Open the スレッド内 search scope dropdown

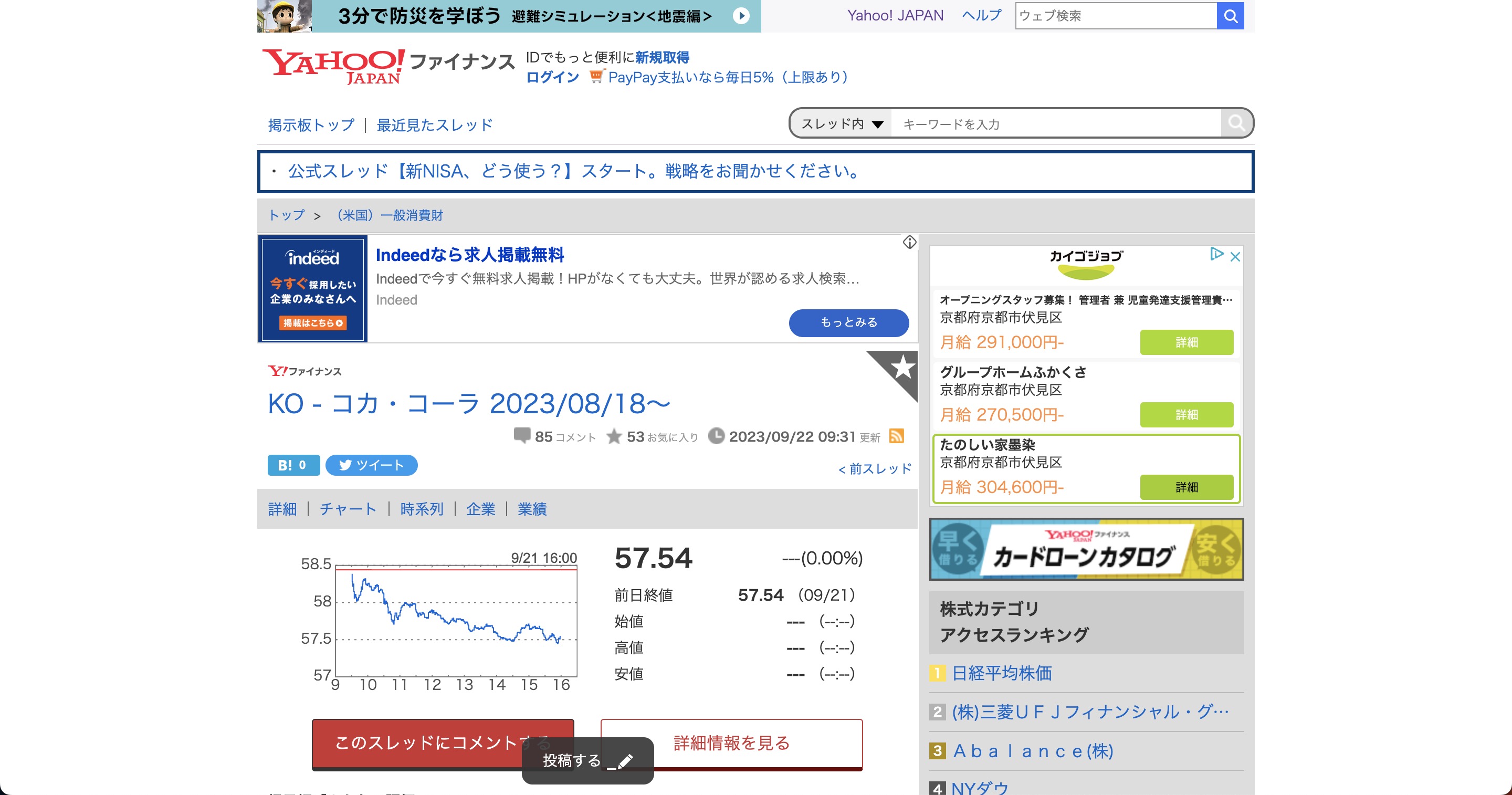point(841,123)
